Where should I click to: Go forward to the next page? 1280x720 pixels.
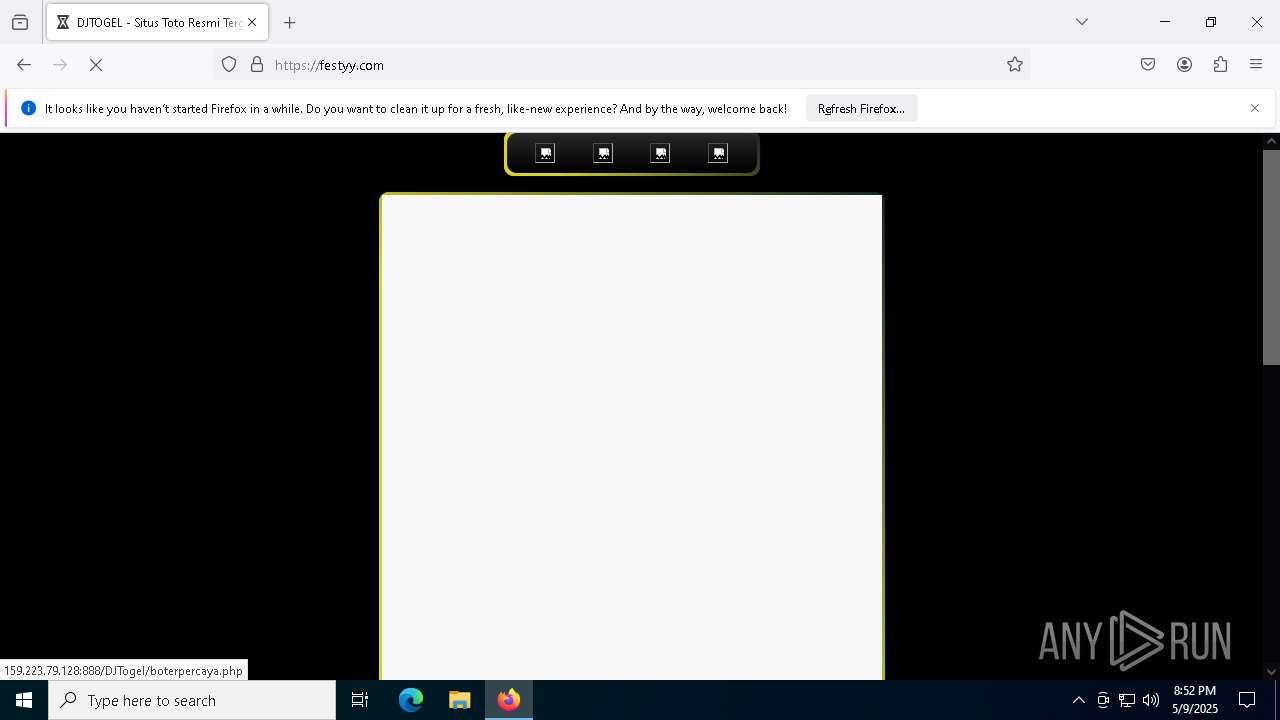(x=60, y=65)
